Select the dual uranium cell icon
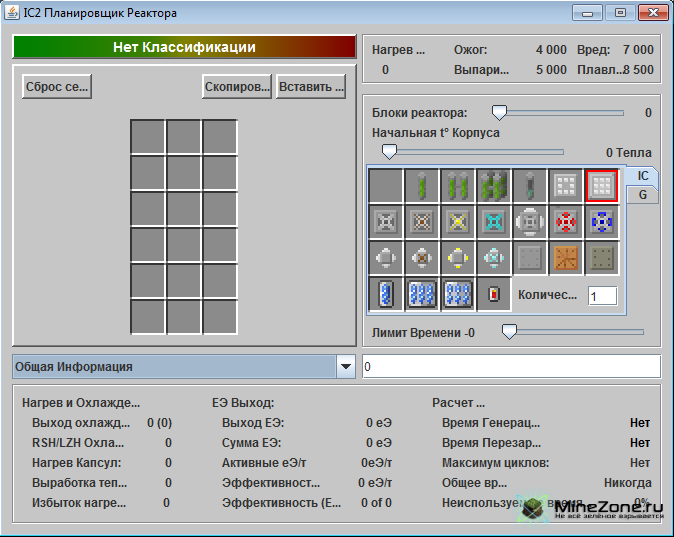 click(458, 186)
